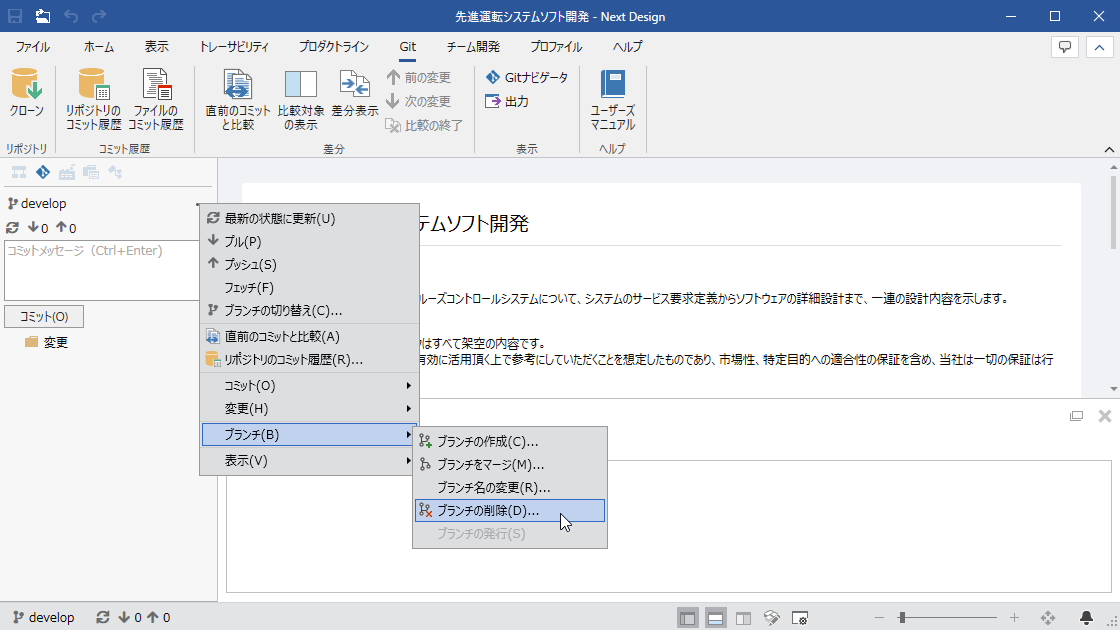Viewport: 1120px width, 630px height.
Task: Switch to the プロファイル ribbon tab
Action: coord(556,47)
